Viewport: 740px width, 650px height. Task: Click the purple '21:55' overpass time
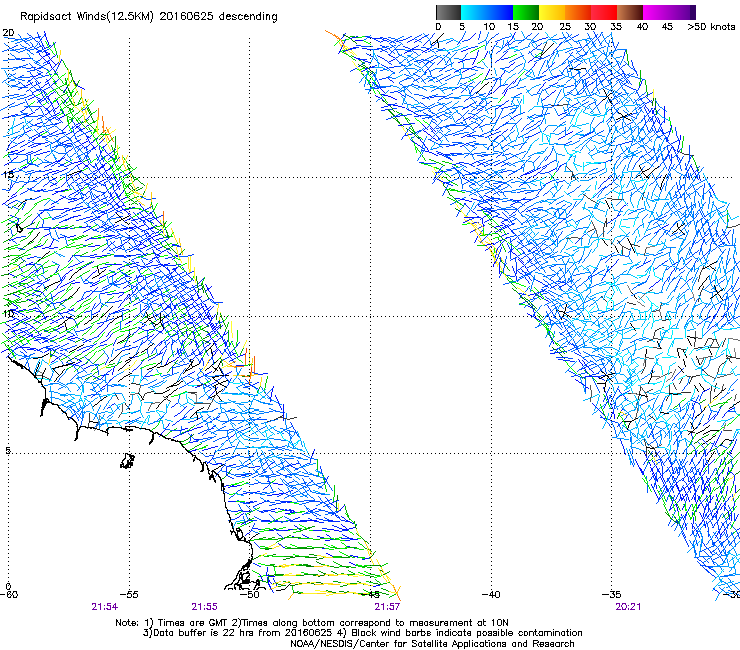[x=204, y=607]
